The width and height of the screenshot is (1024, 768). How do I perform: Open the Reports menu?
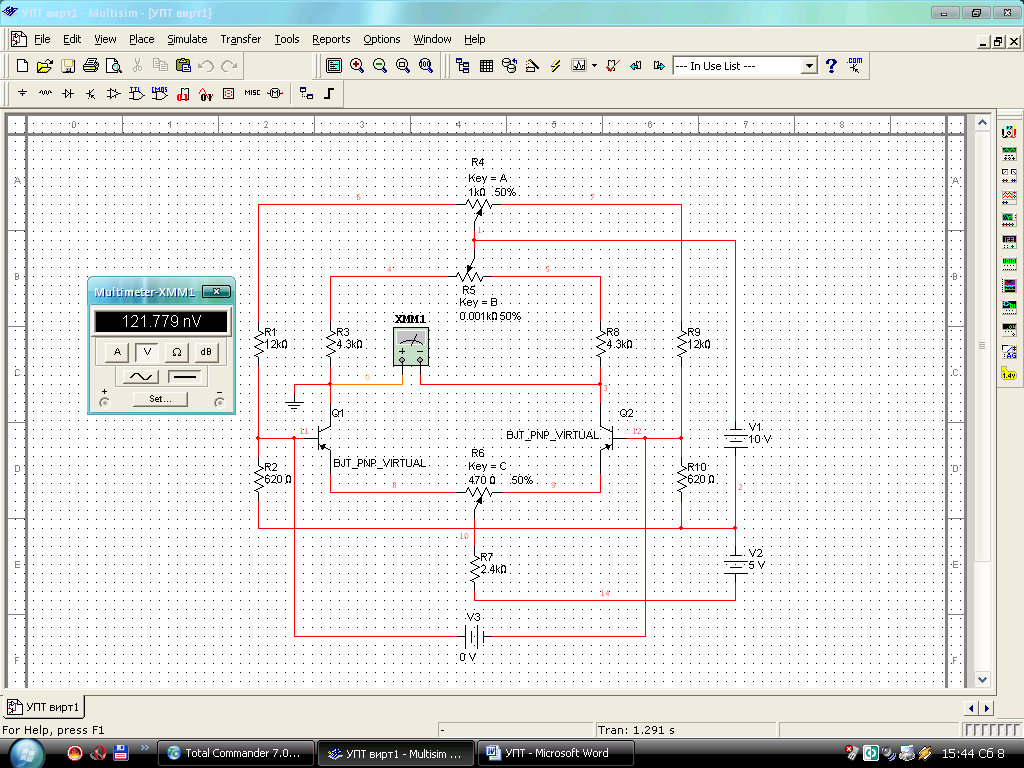click(x=331, y=39)
